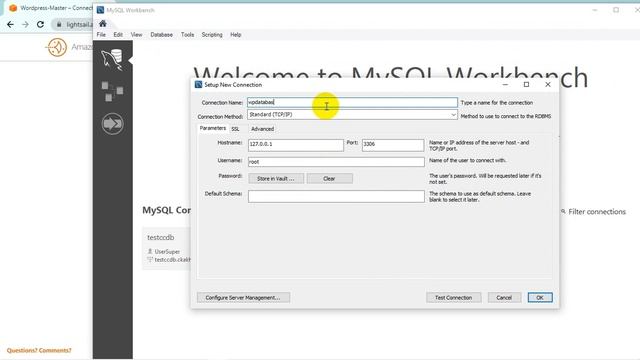Open the MySQL Workbench home tab icon
Image resolution: width=640 pixels, height=360 pixels.
click(x=103, y=24)
